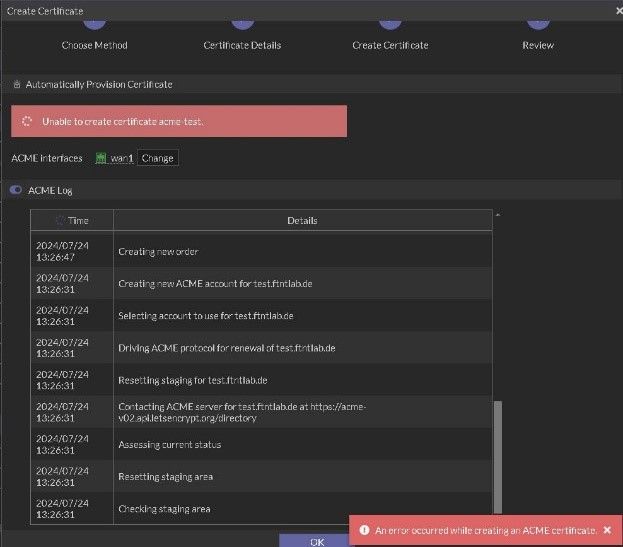Click the ACME log scrollbar thumb
The width and height of the screenshot is (623, 547).
pos(497,457)
